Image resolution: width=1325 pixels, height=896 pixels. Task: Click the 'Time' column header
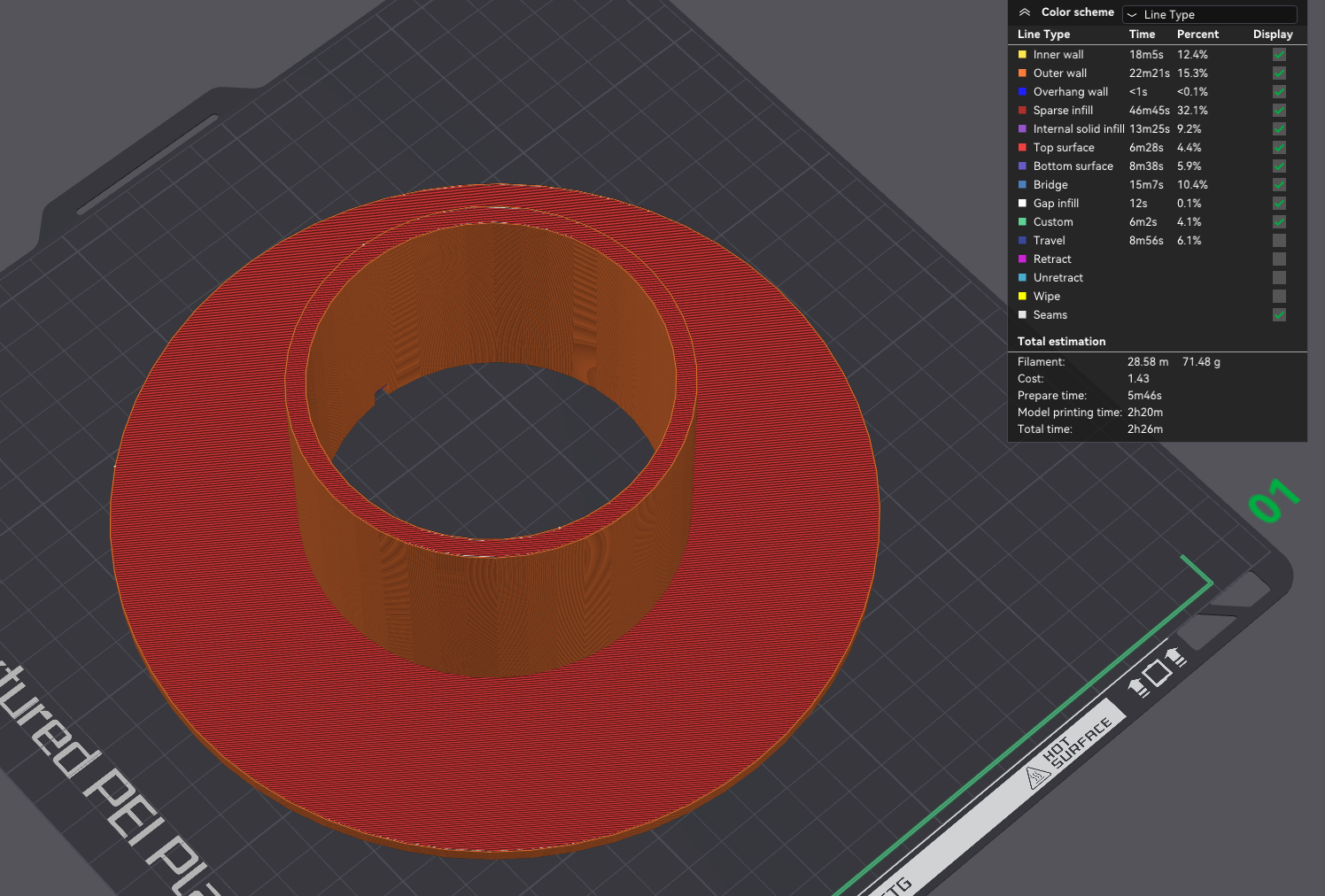coord(1142,34)
